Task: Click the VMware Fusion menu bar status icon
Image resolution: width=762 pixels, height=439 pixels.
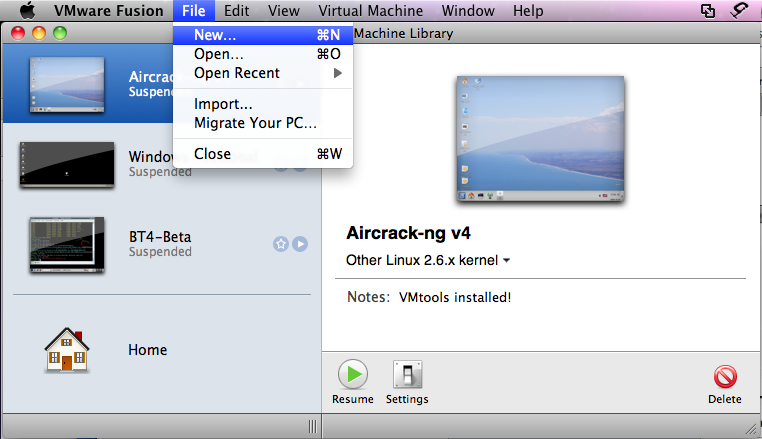Action: (708, 11)
